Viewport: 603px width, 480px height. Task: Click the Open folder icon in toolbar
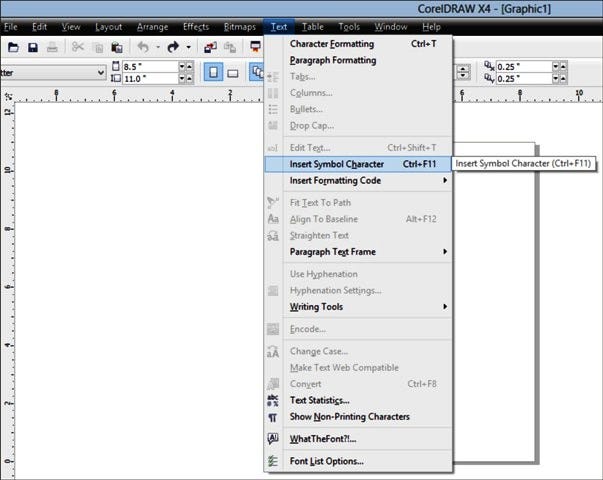tap(13, 47)
